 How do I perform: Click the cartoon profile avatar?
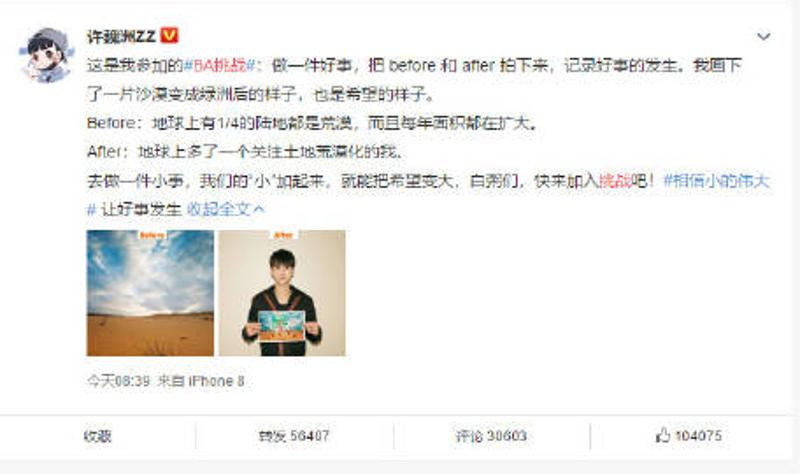(46, 56)
